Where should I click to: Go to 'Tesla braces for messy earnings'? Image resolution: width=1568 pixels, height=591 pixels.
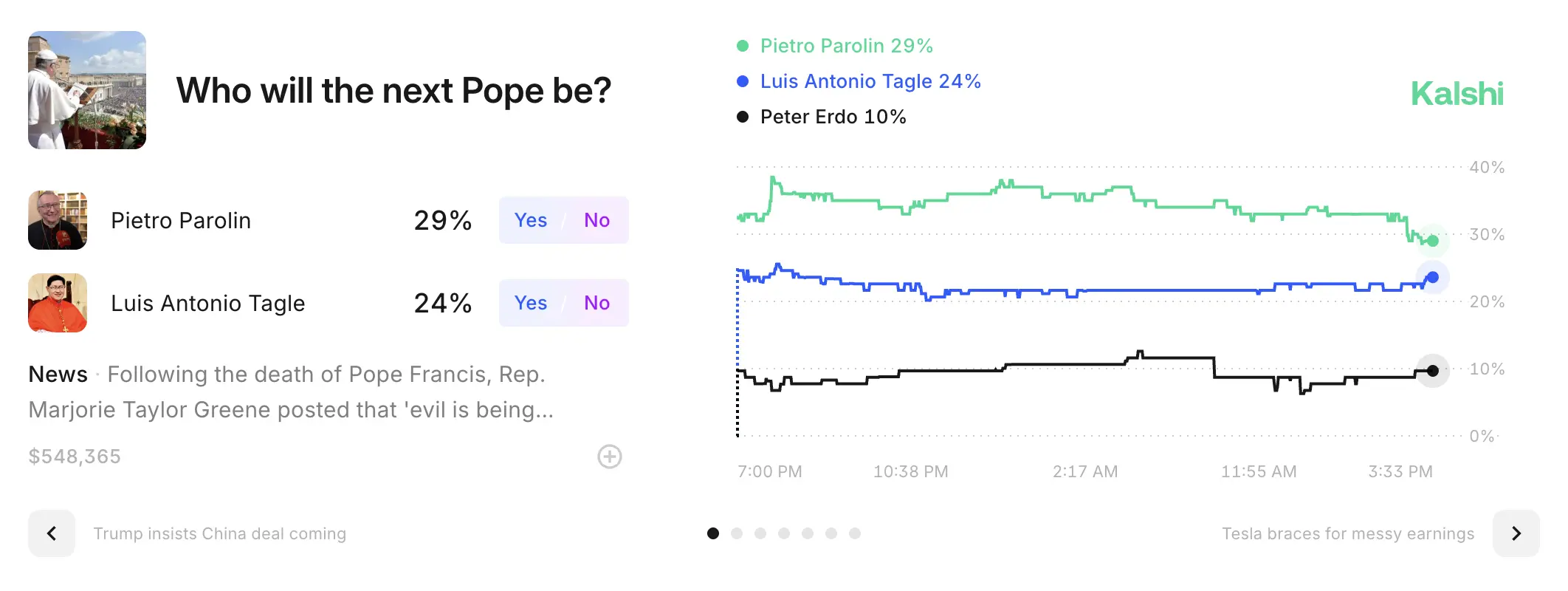pyautogui.click(x=1347, y=533)
